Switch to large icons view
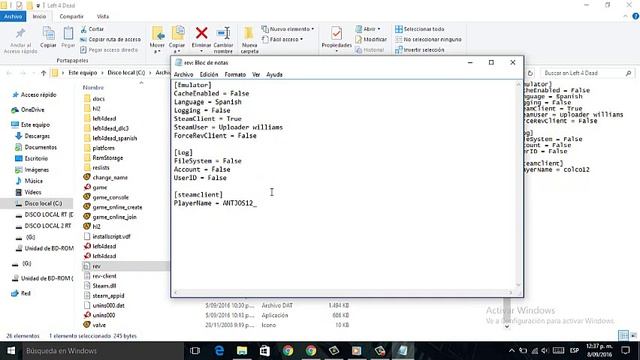Viewport: 640px width, 360px height. [633, 336]
